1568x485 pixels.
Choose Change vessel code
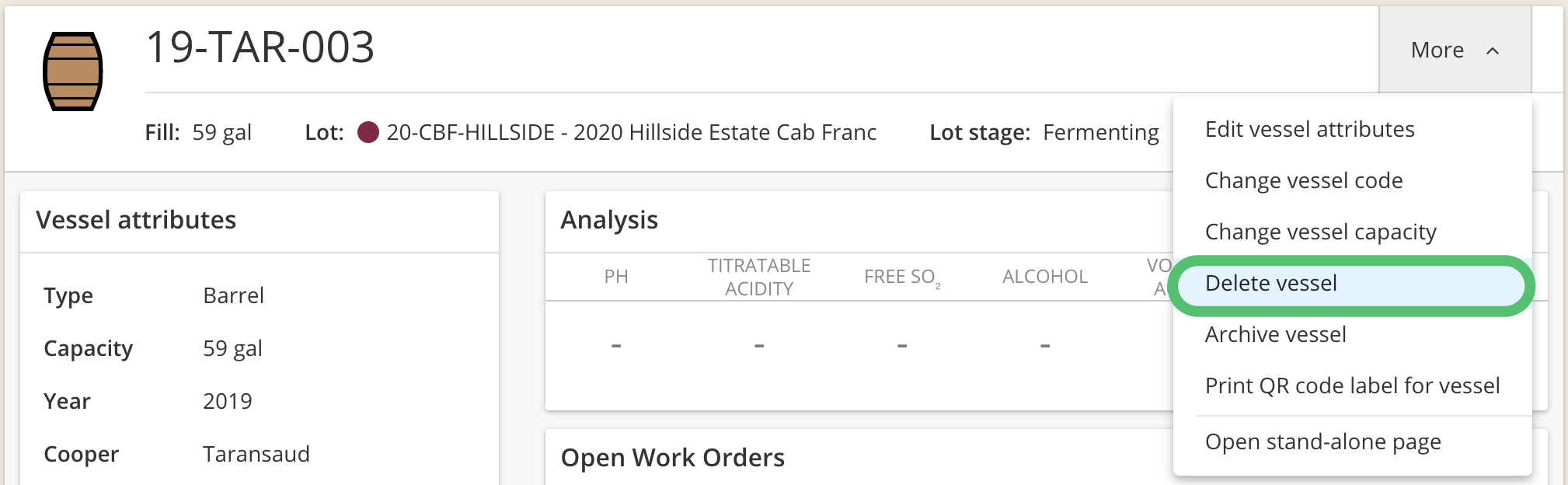(1304, 180)
